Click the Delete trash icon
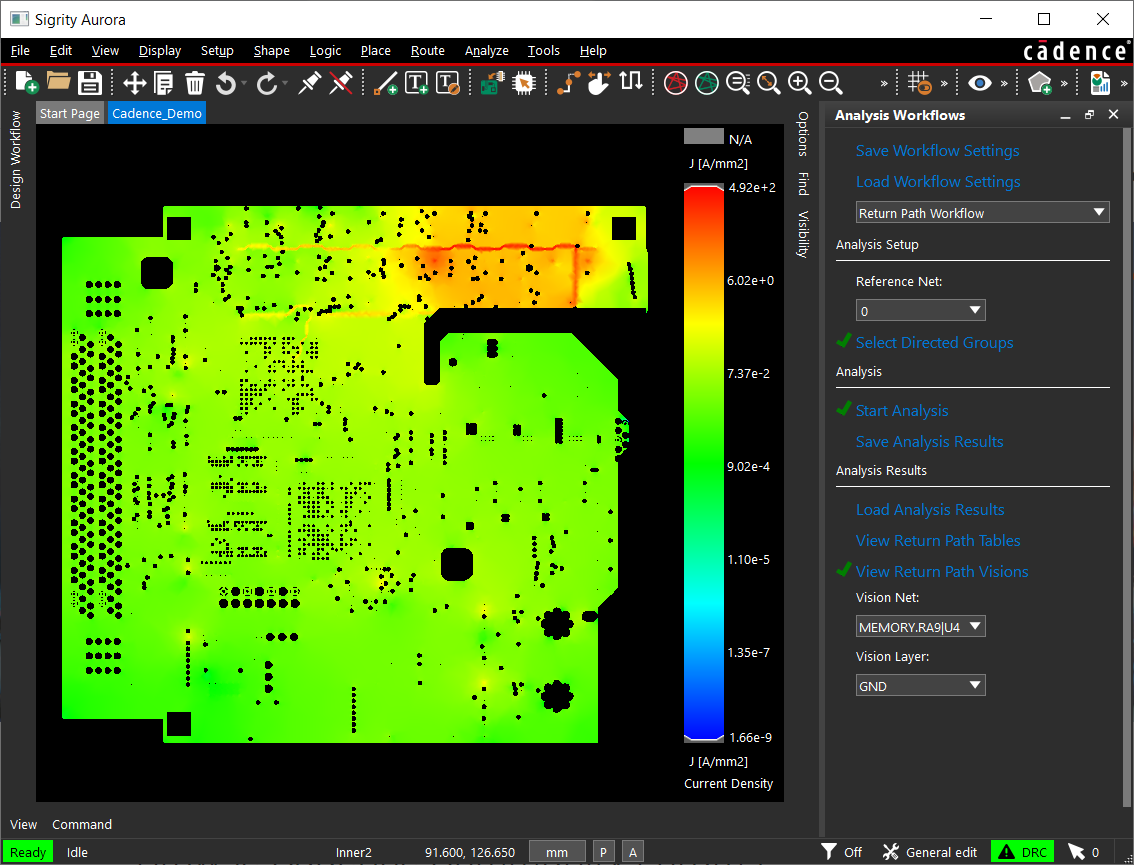 coord(195,83)
